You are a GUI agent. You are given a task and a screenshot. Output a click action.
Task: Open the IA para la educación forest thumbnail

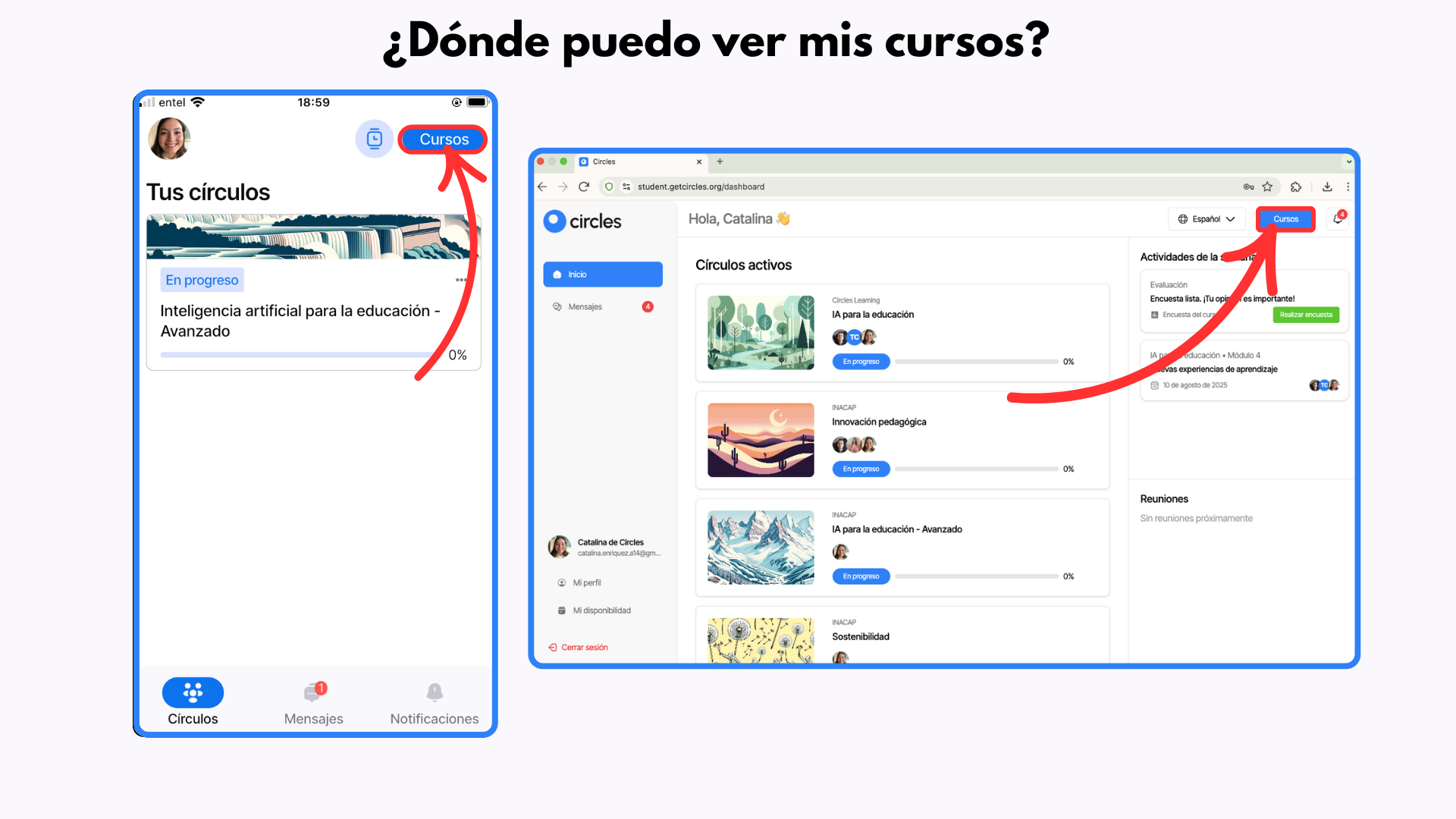(761, 333)
